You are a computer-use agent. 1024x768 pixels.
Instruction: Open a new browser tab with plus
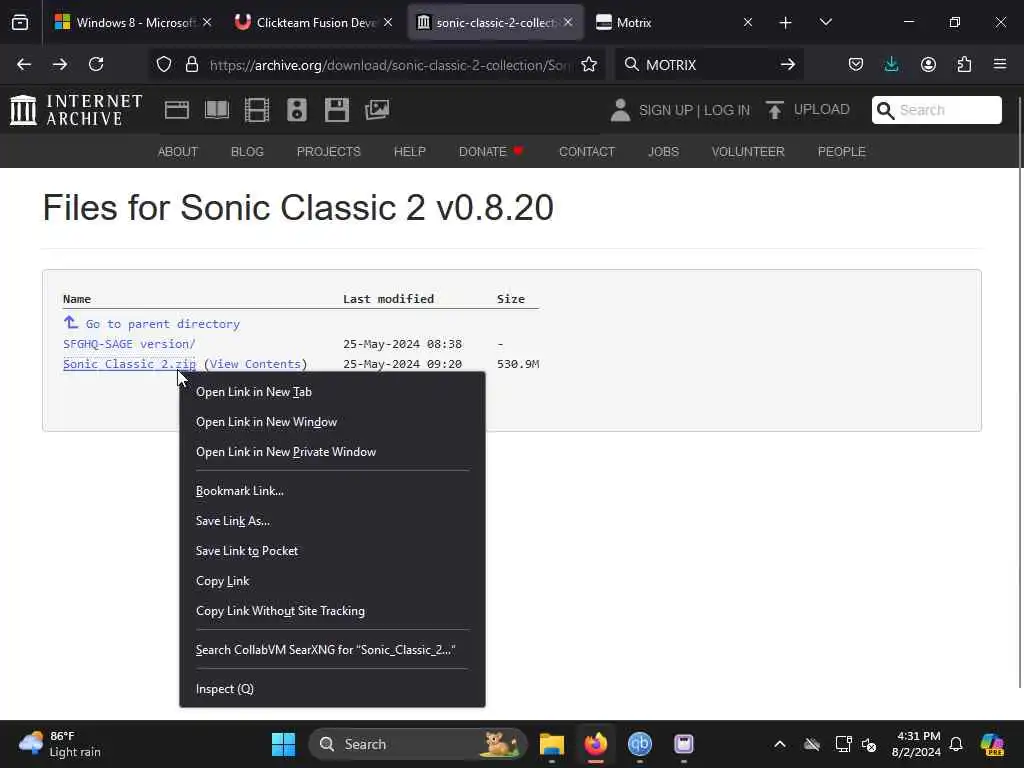(785, 23)
